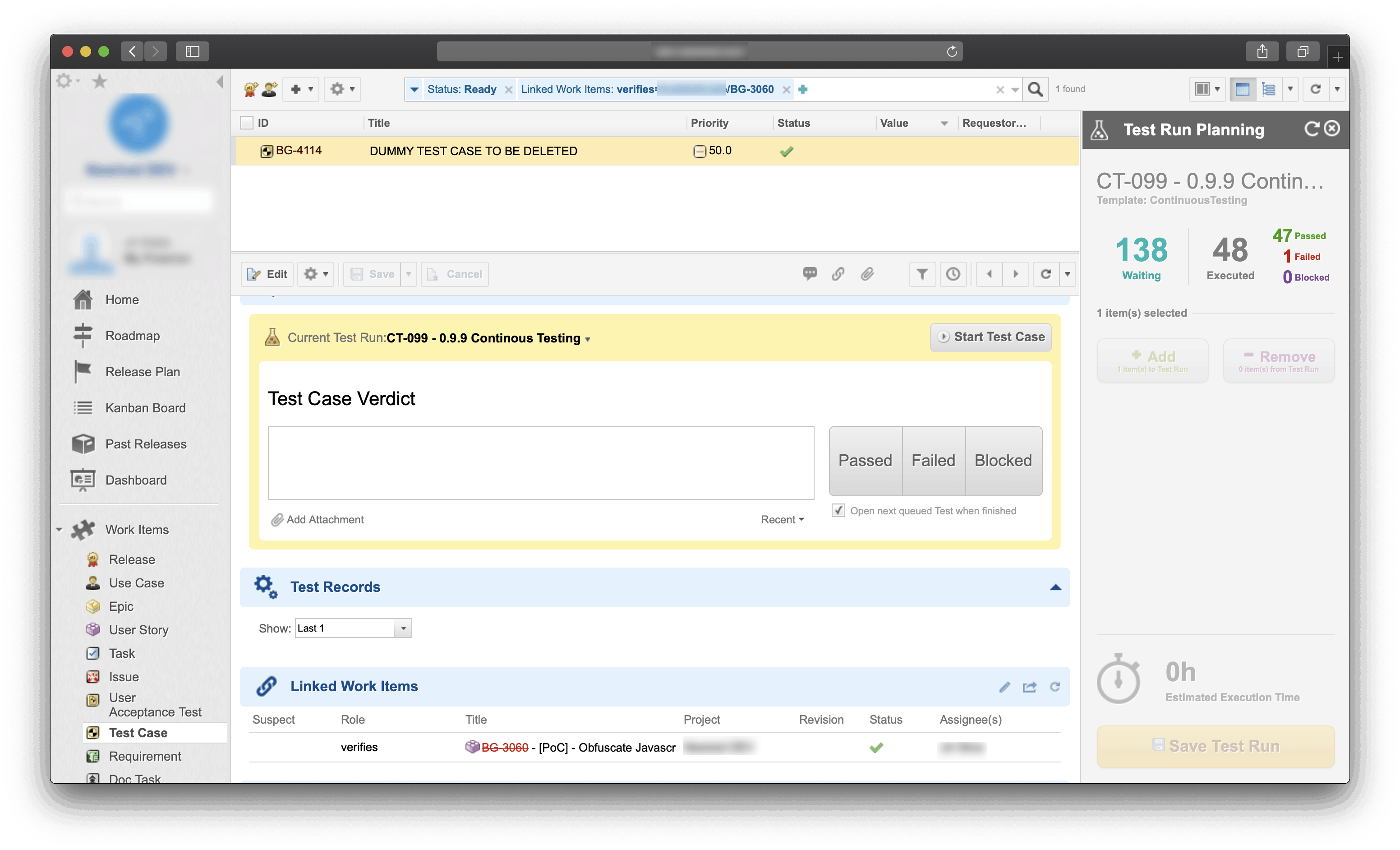Switch to table view icon

coord(1243,89)
